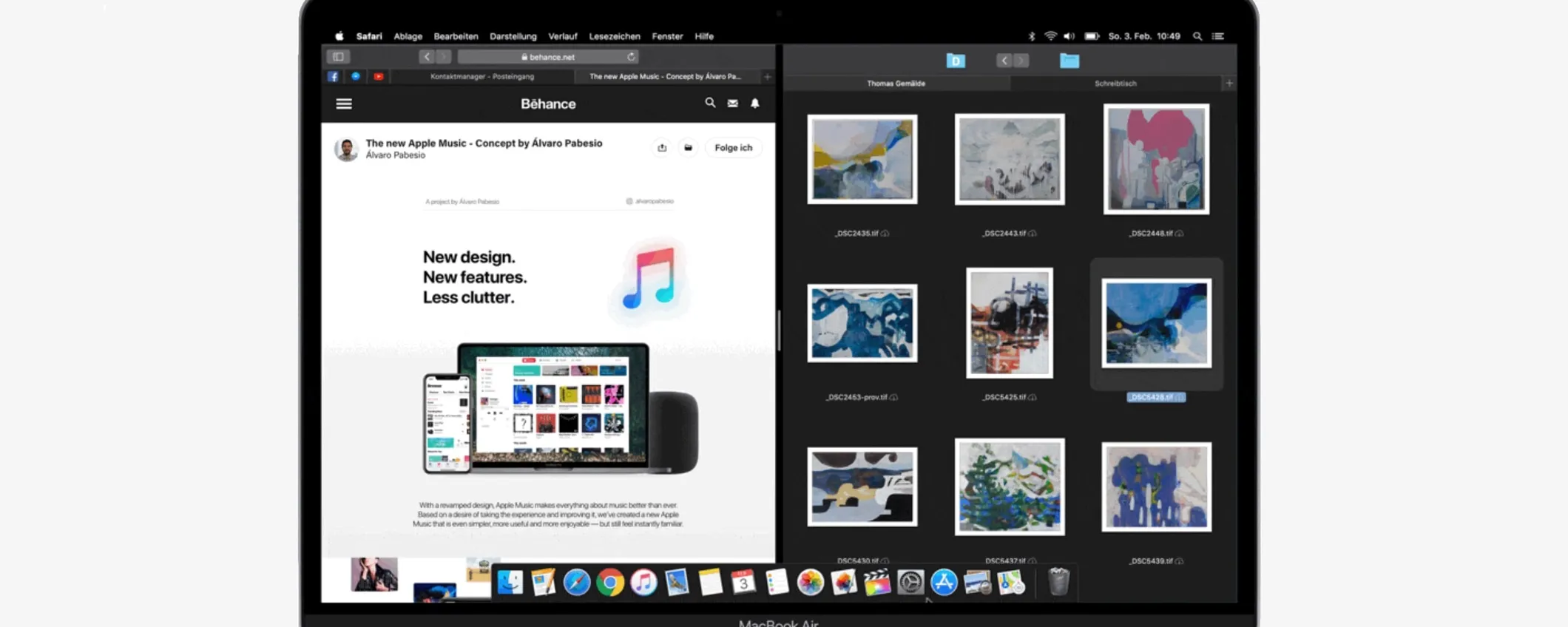1568x627 pixels.
Task: Open the alvaropabesio handle link
Action: tap(650, 201)
